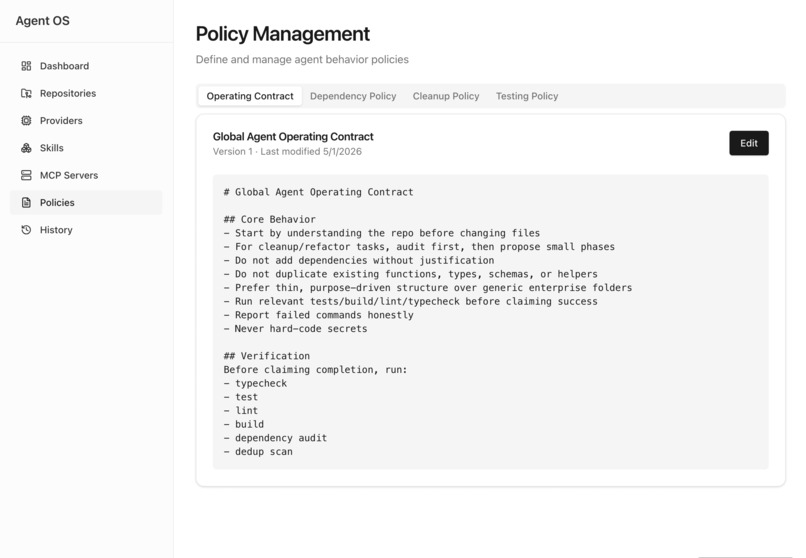Click the Policy Management heading
806x558 pixels.
[x=283, y=34]
